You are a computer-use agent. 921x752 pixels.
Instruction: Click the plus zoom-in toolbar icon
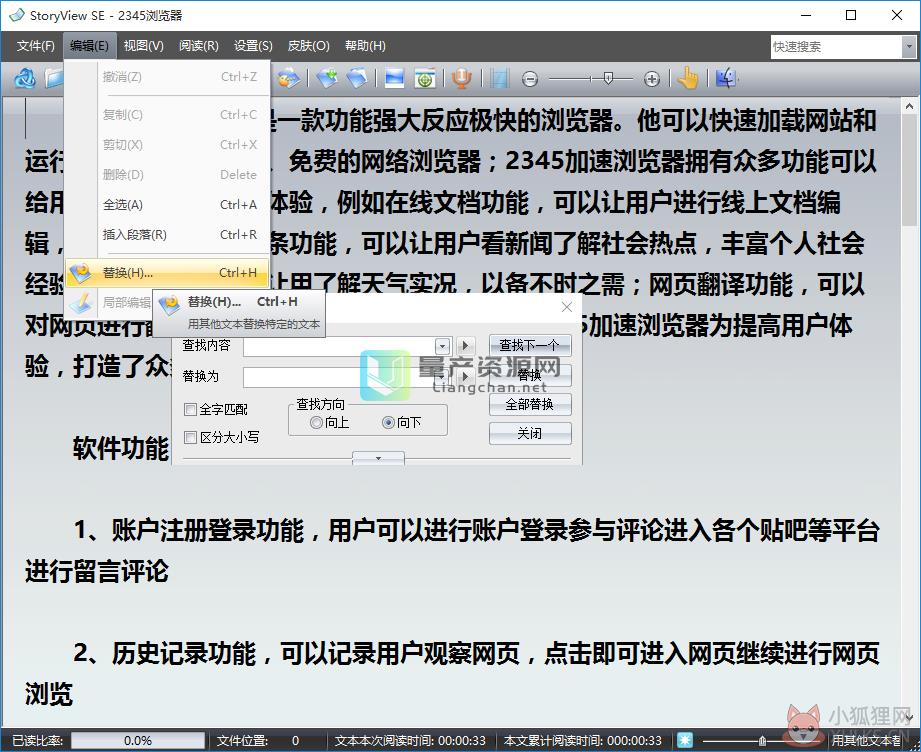651,79
